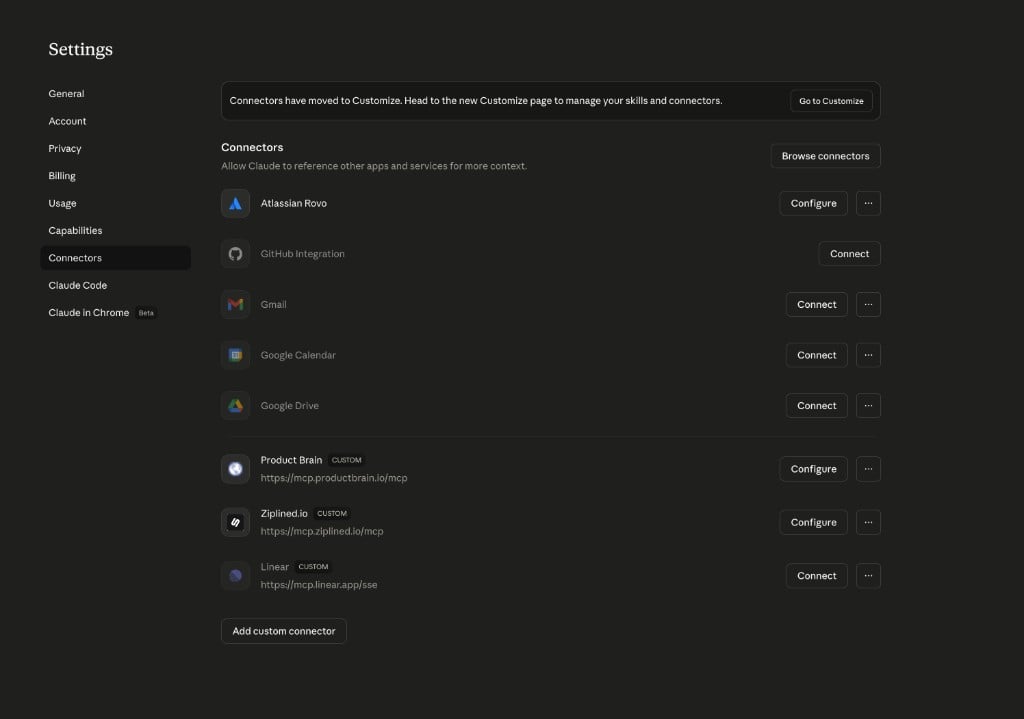Image resolution: width=1024 pixels, height=719 pixels.
Task: Click the Atlassian Rovo name text
Action: point(293,203)
